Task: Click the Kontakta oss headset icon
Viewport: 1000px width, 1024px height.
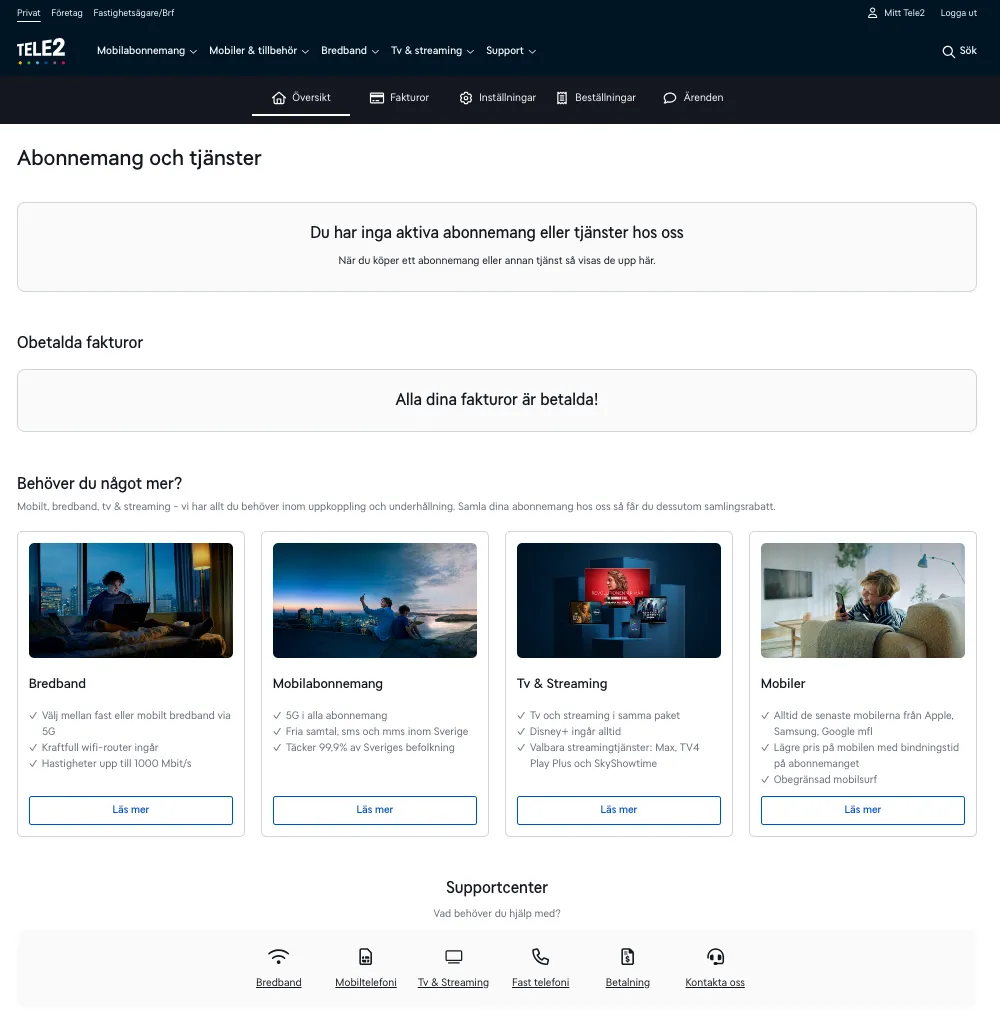Action: [715, 957]
